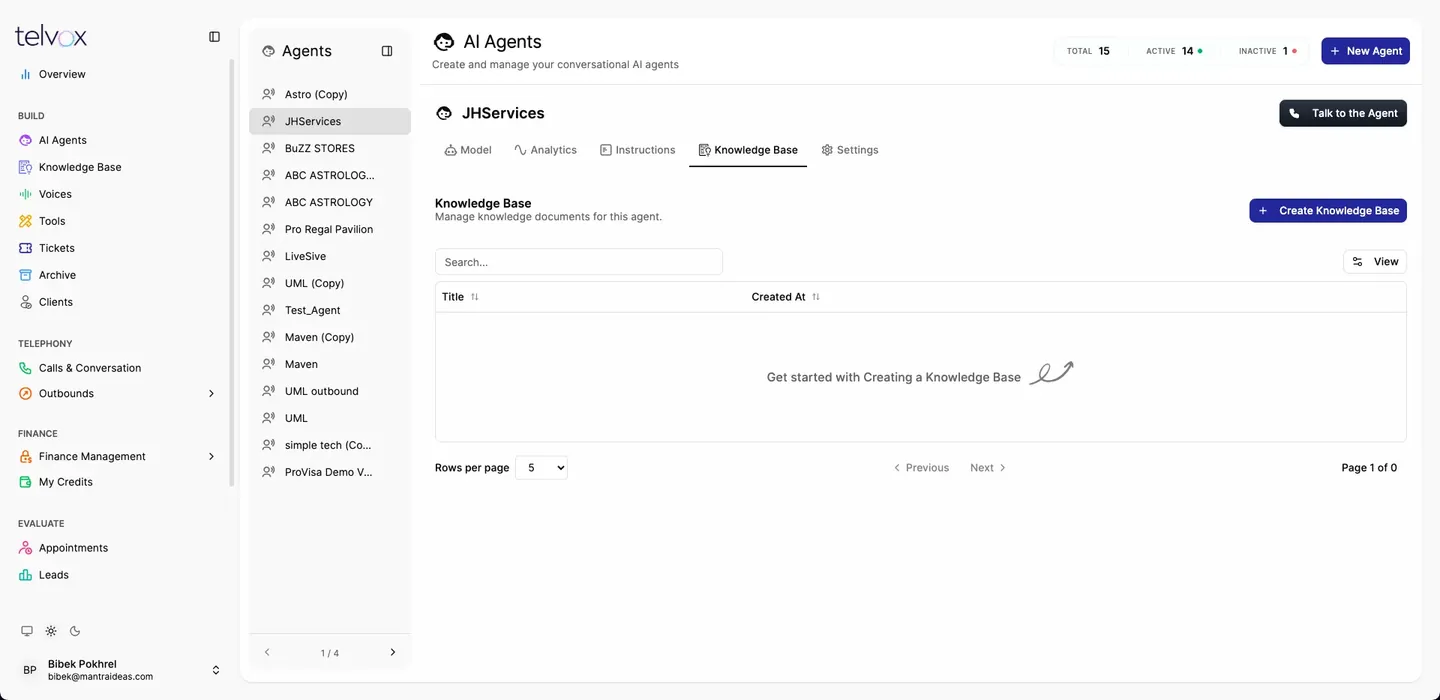Open the Rows per page dropdown
The width and height of the screenshot is (1440, 700).
(541, 468)
